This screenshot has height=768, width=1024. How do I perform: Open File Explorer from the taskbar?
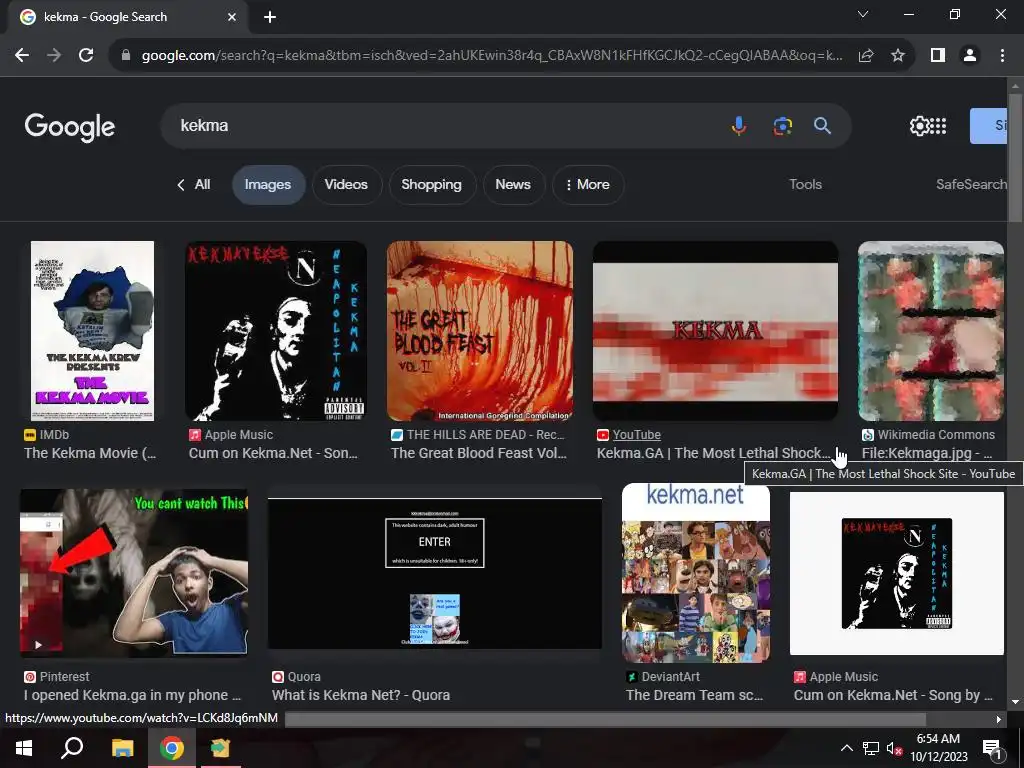[x=122, y=748]
